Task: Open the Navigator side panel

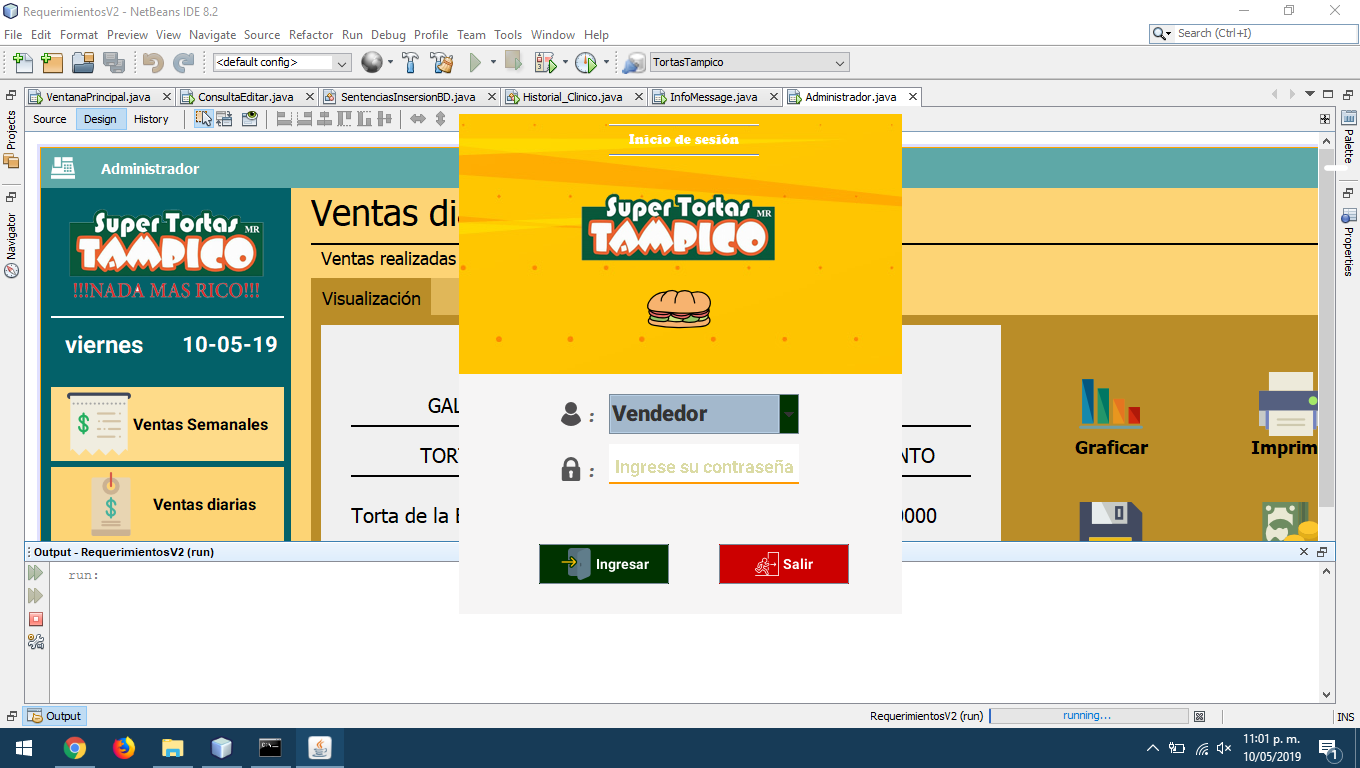Action: (11, 245)
